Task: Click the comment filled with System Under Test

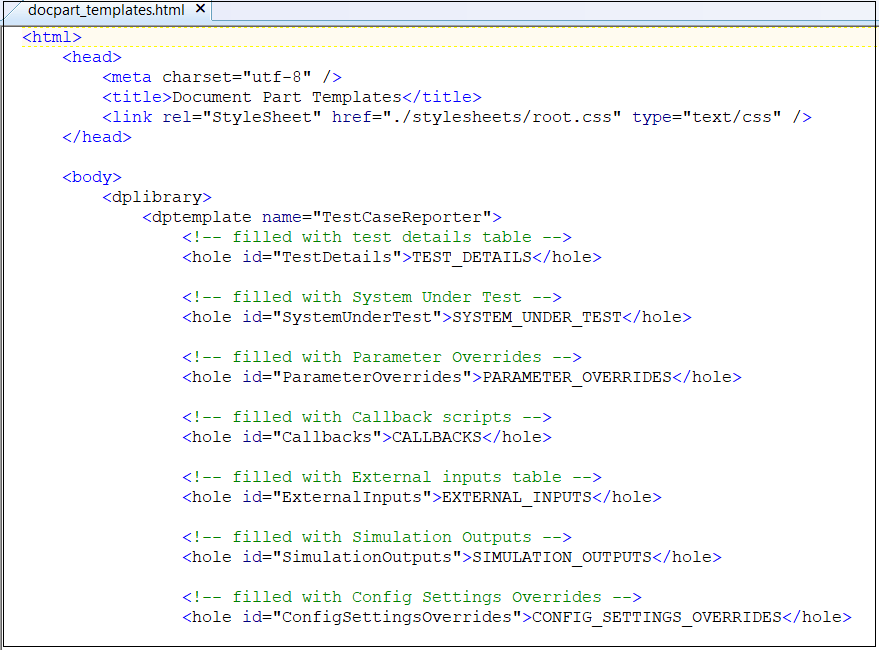Action: (x=372, y=297)
